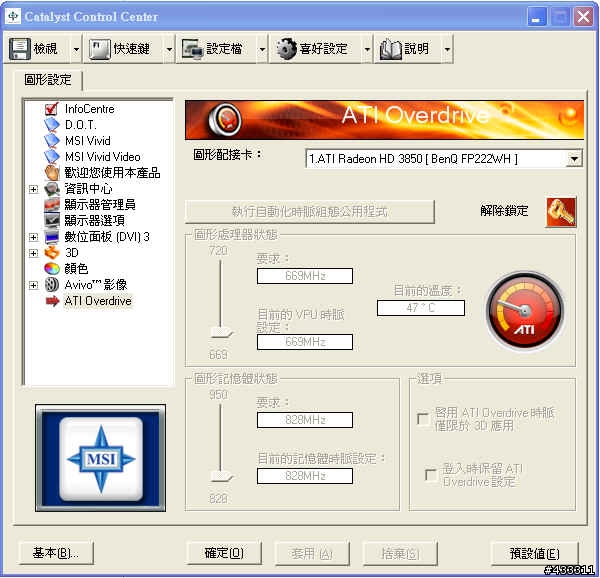Click the 快速鍵 hotkey icon

[x=100, y=49]
